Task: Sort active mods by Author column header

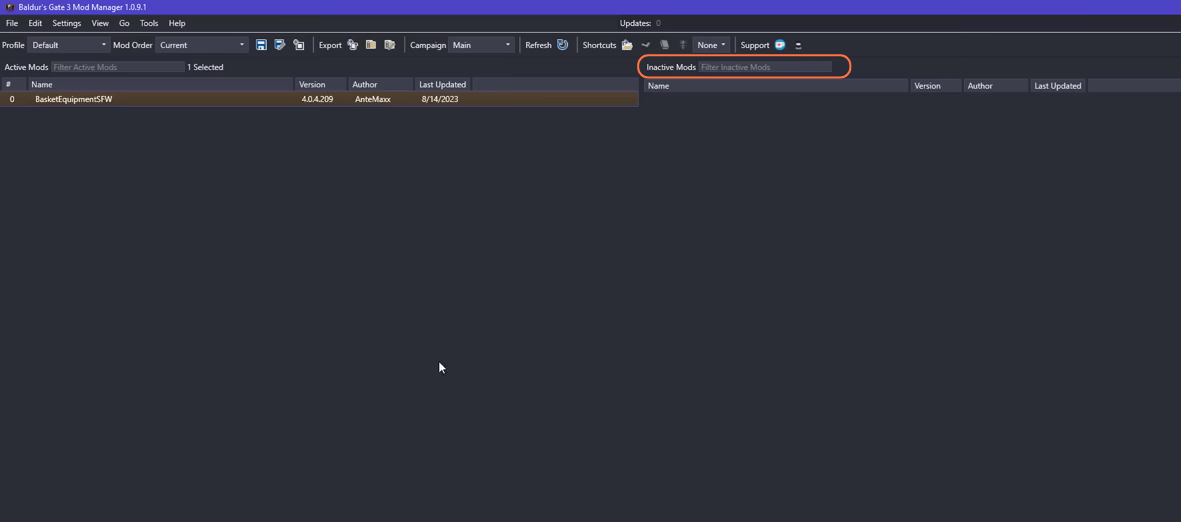Action: [x=381, y=84]
